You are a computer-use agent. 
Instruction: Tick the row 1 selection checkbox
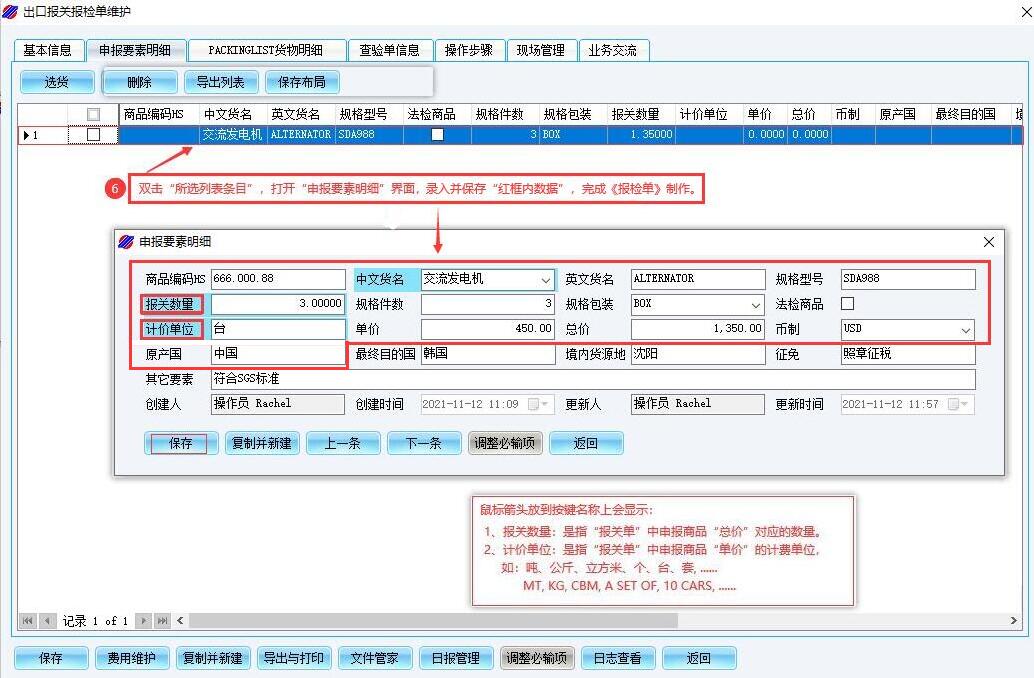pyautogui.click(x=94, y=134)
